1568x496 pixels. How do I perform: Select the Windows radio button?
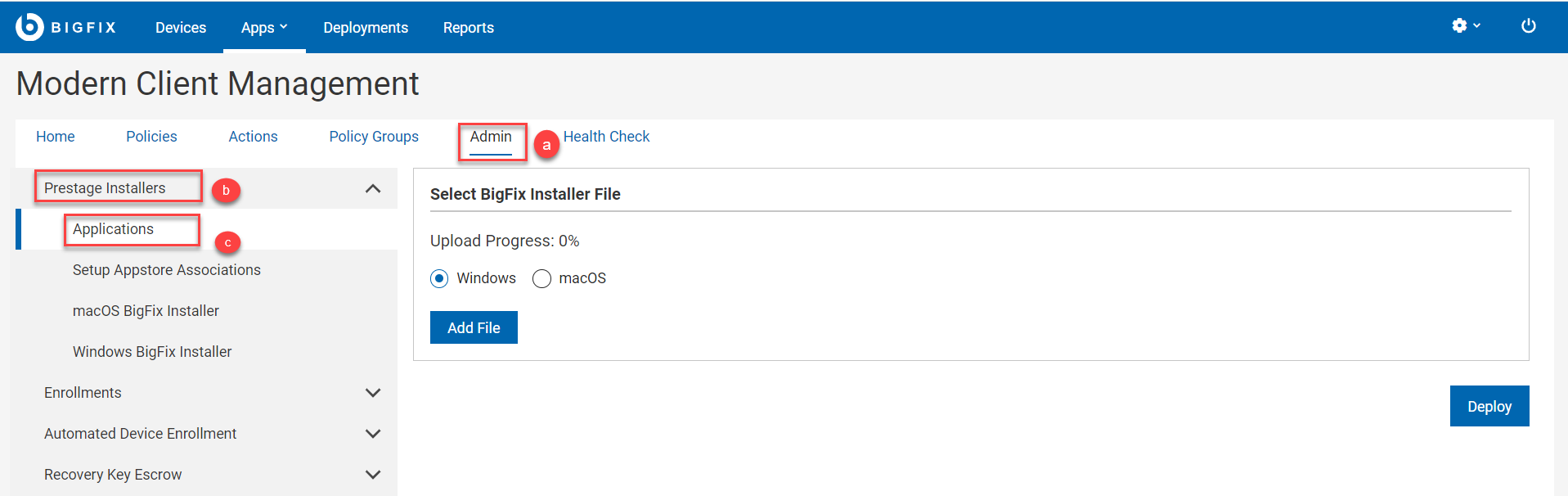439,279
